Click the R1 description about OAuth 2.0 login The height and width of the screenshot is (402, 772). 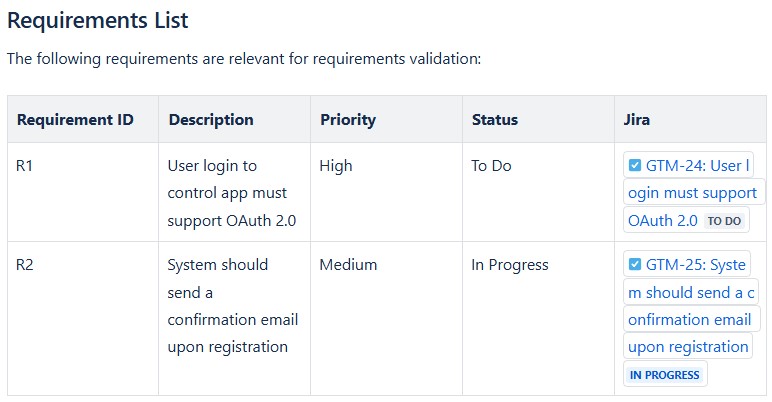(x=231, y=193)
